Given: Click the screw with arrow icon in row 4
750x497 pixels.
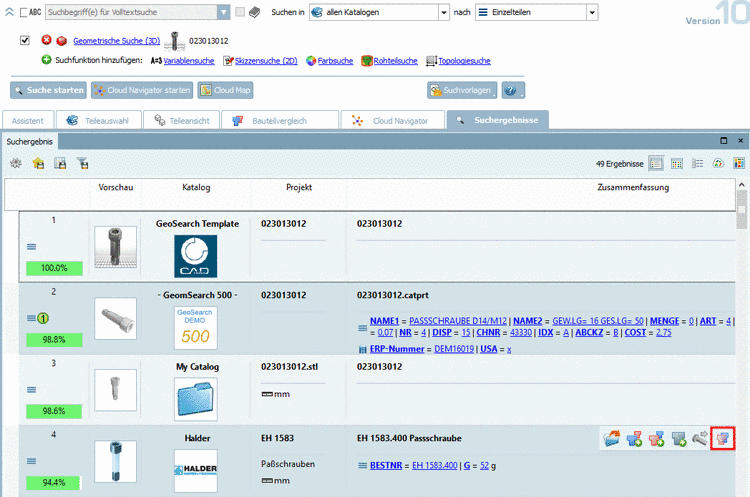Looking at the screenshot, I should (x=701, y=438).
